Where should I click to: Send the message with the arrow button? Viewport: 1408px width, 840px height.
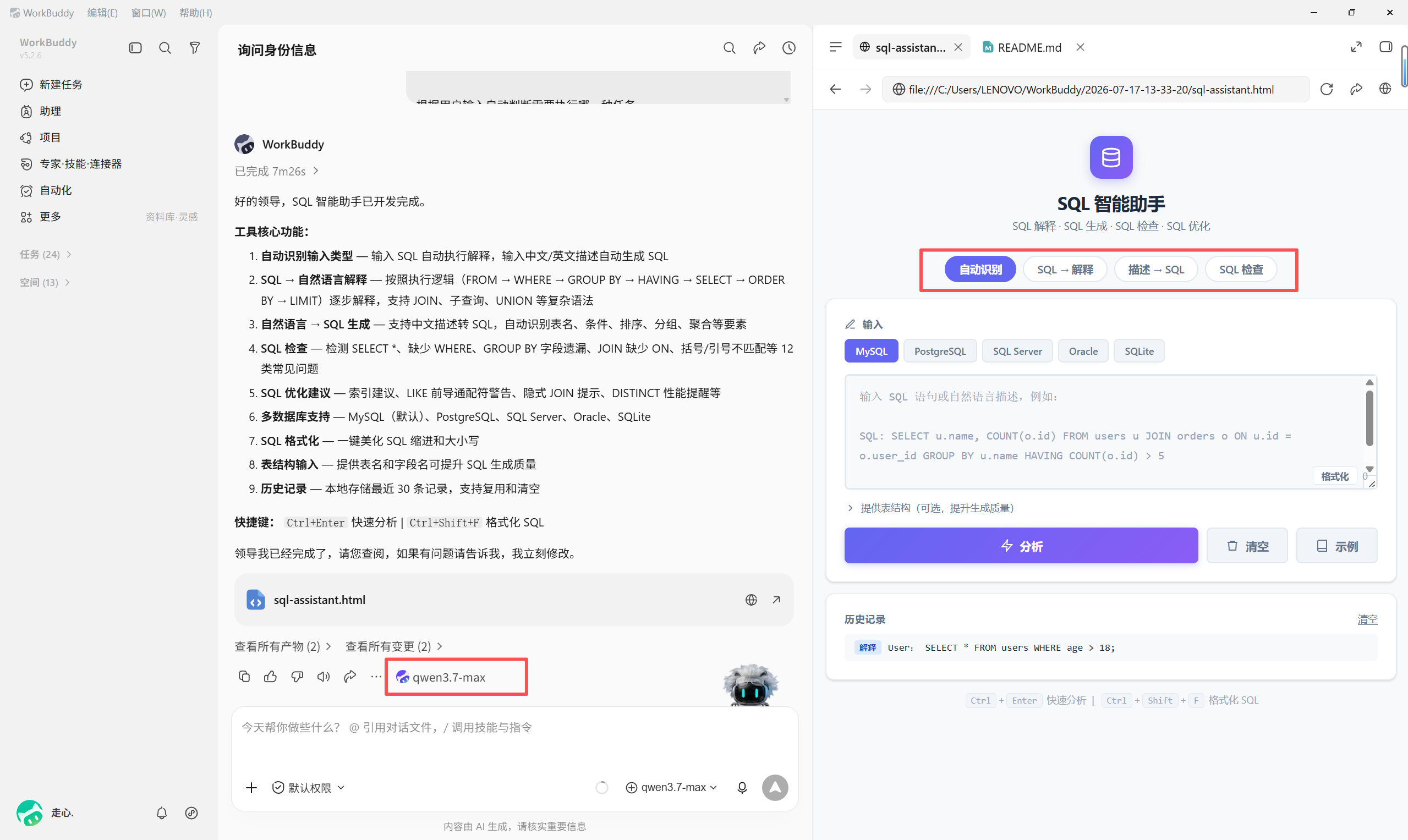coord(775,787)
